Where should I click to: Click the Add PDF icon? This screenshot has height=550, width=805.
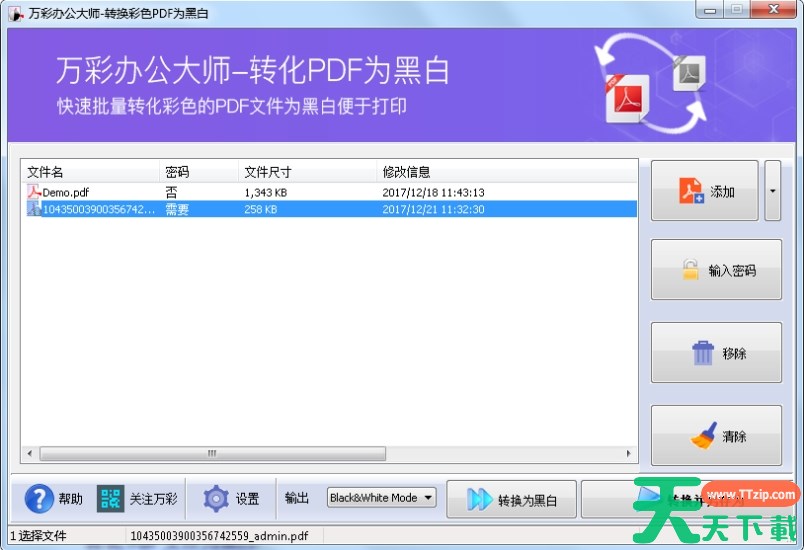coord(691,191)
